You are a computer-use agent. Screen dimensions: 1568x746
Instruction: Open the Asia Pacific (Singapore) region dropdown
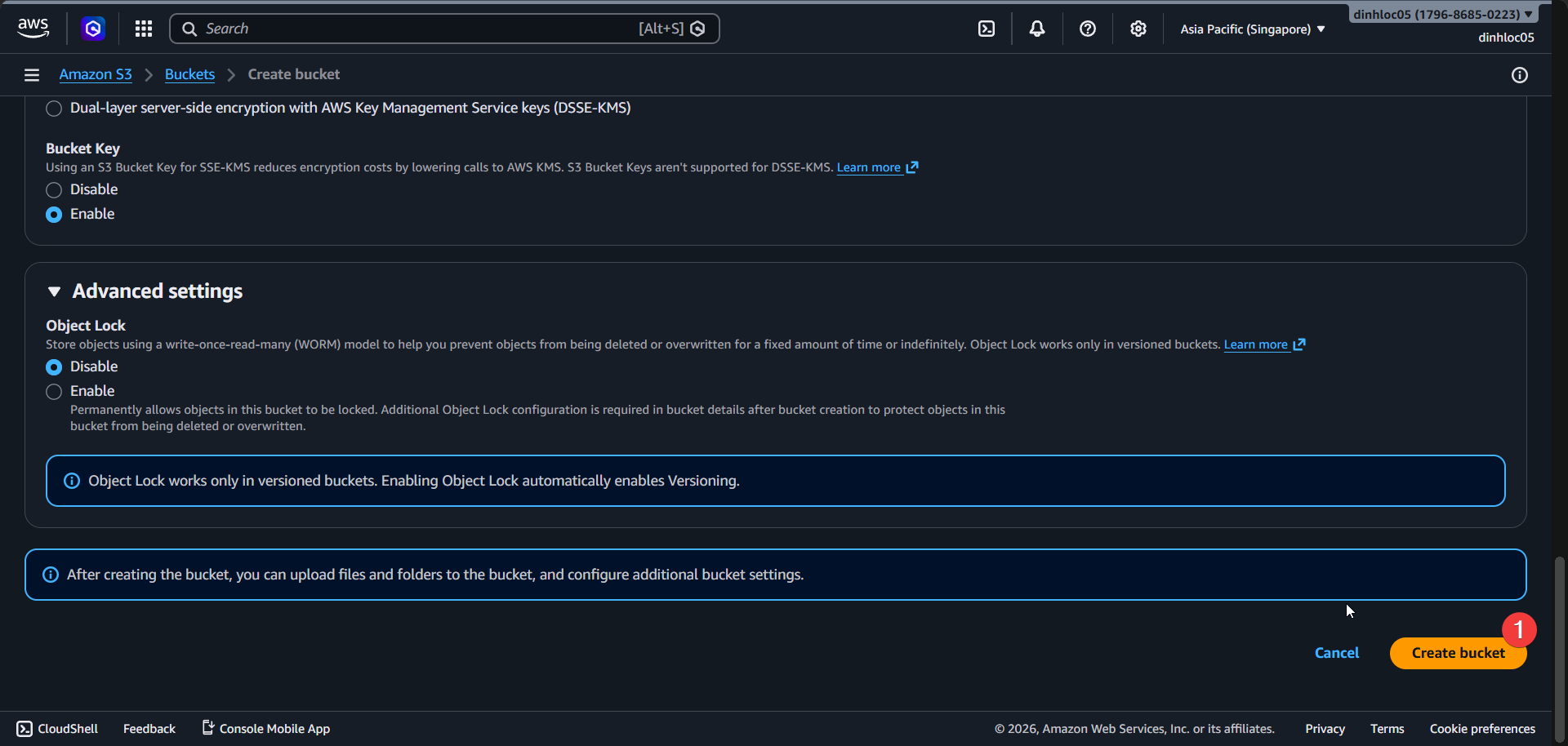point(1252,29)
